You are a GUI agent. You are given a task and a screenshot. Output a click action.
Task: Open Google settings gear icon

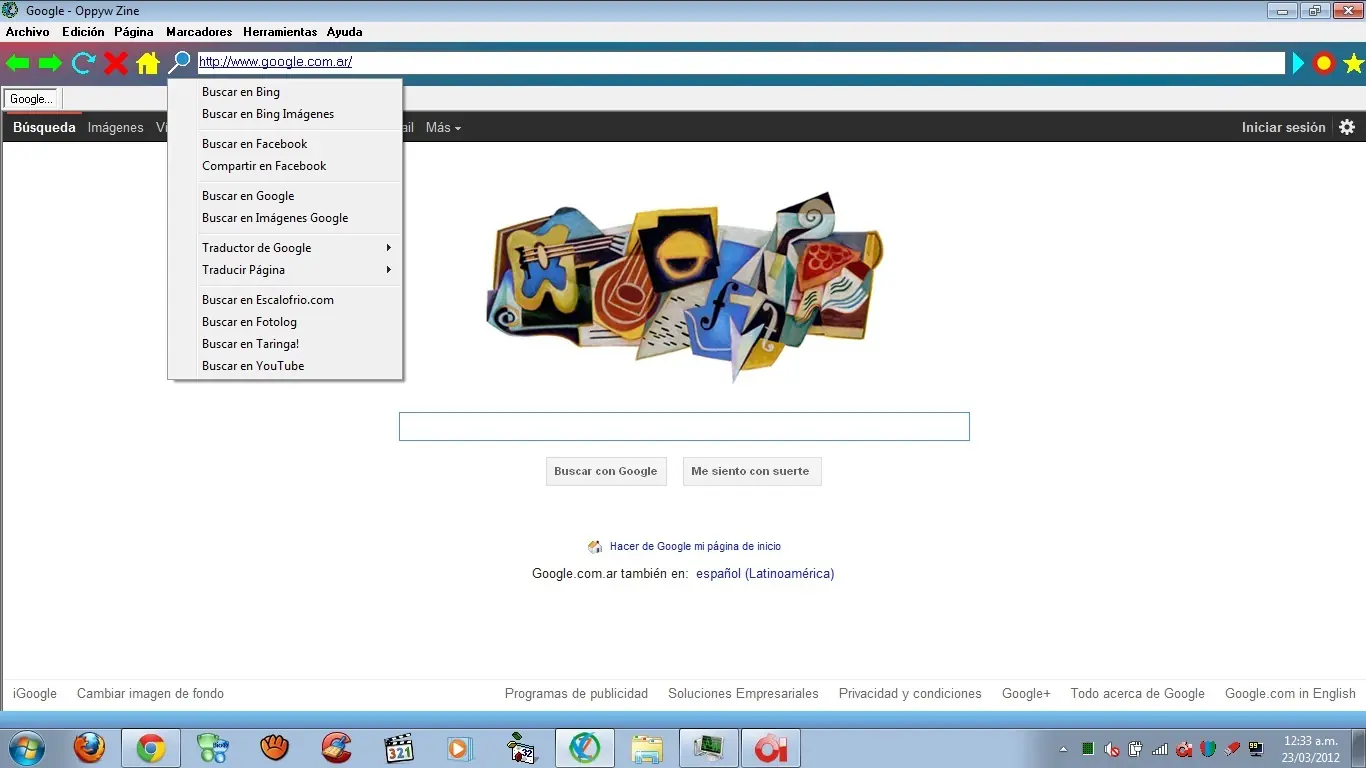1347,127
